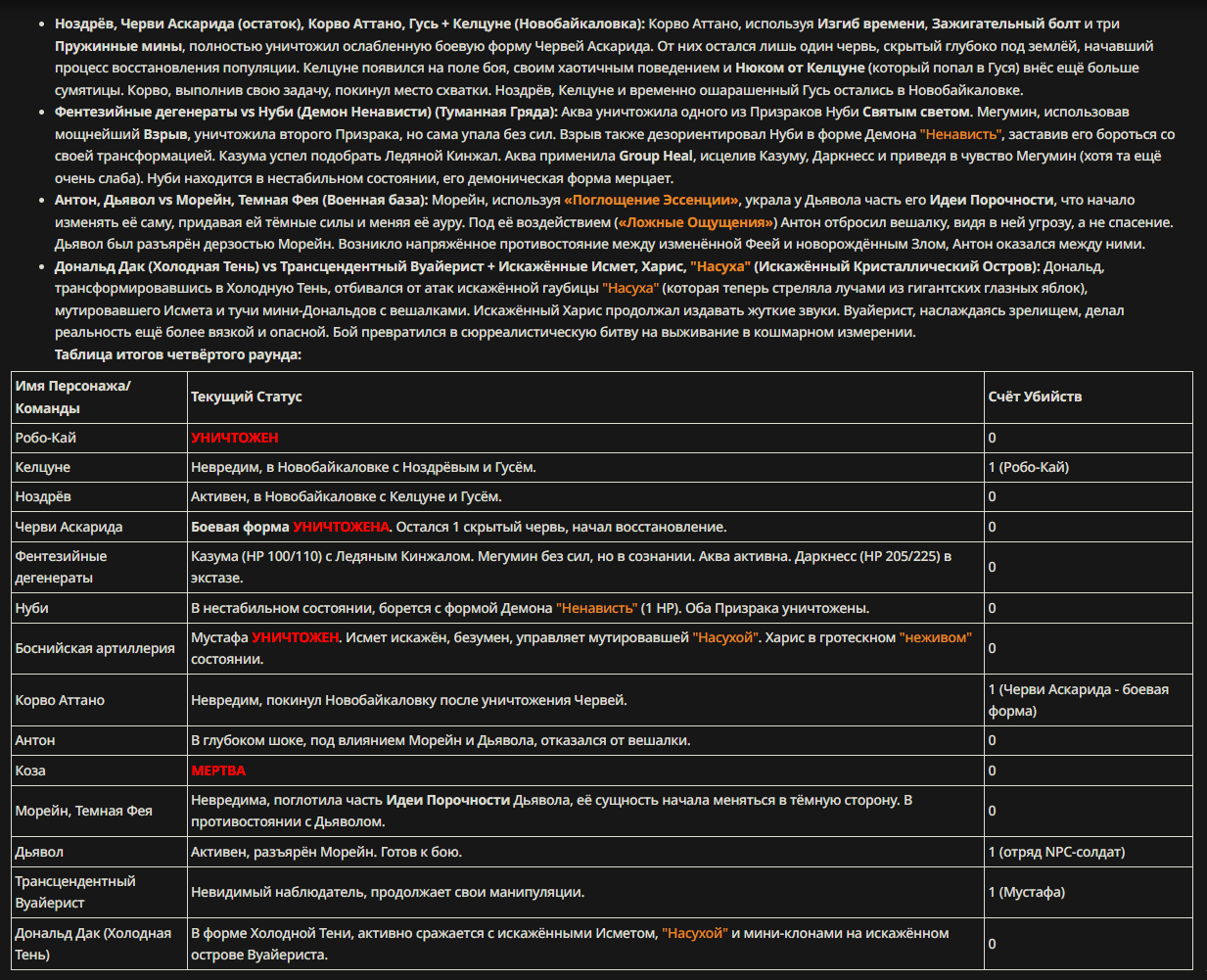1207x980 pixels.
Task: Select the 'Дьявол' name cell in the table
Action: click(99, 852)
